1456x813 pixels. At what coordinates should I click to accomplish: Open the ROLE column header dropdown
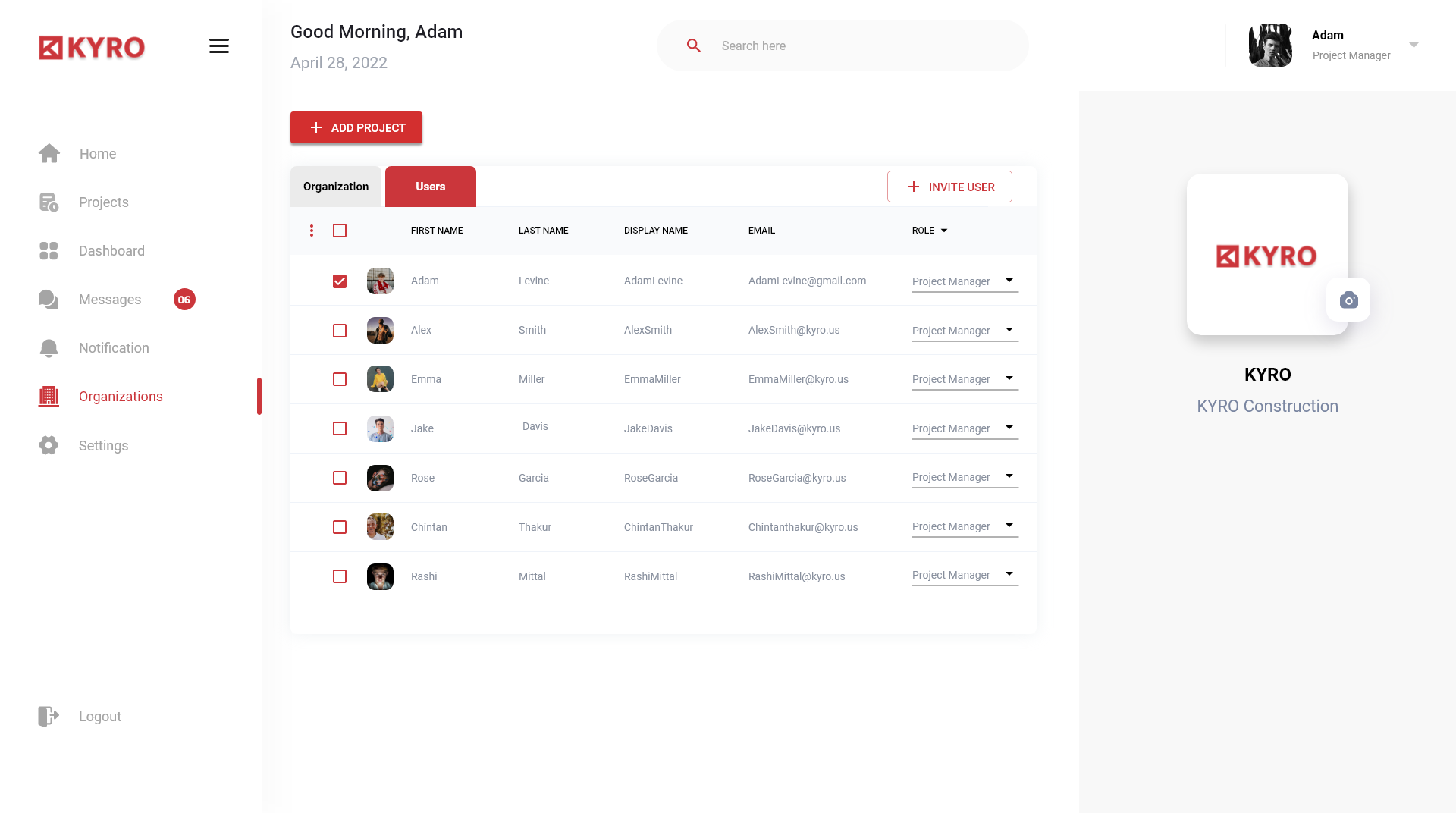(944, 231)
